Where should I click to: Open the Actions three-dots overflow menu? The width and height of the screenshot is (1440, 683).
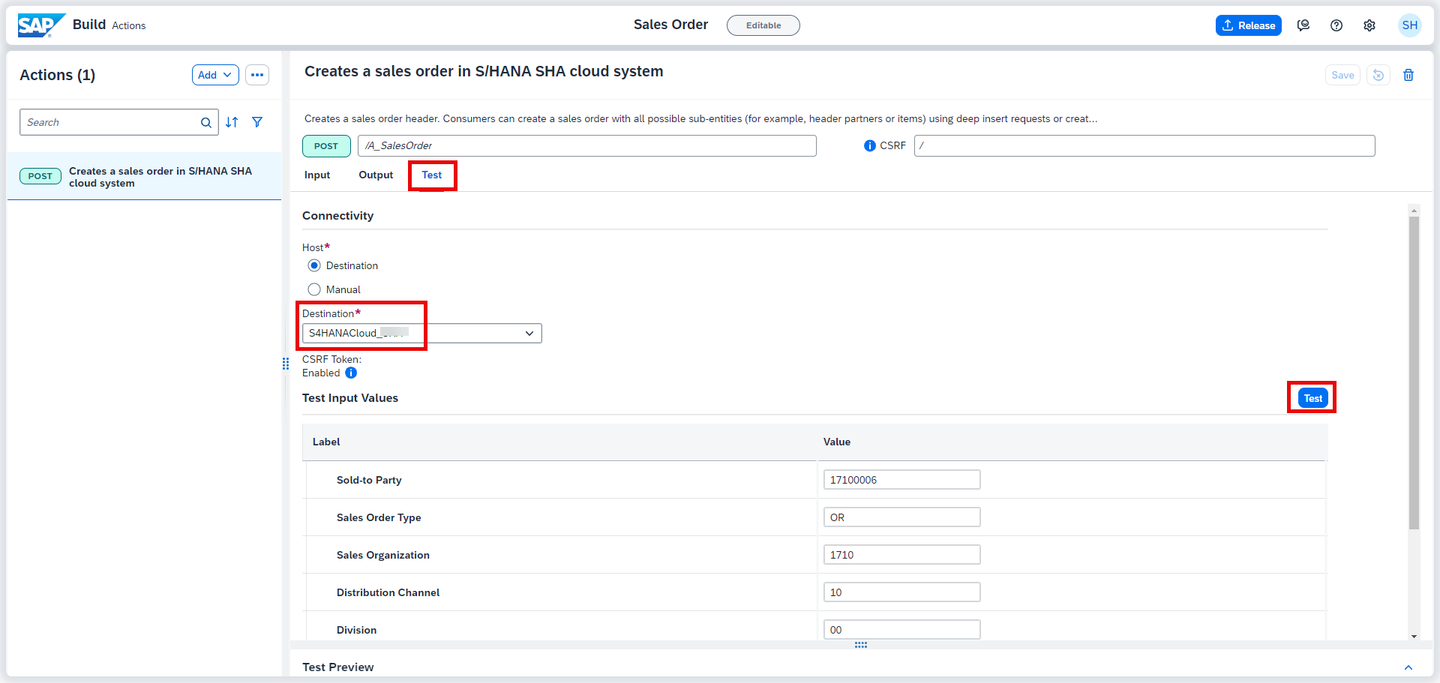click(x=257, y=75)
